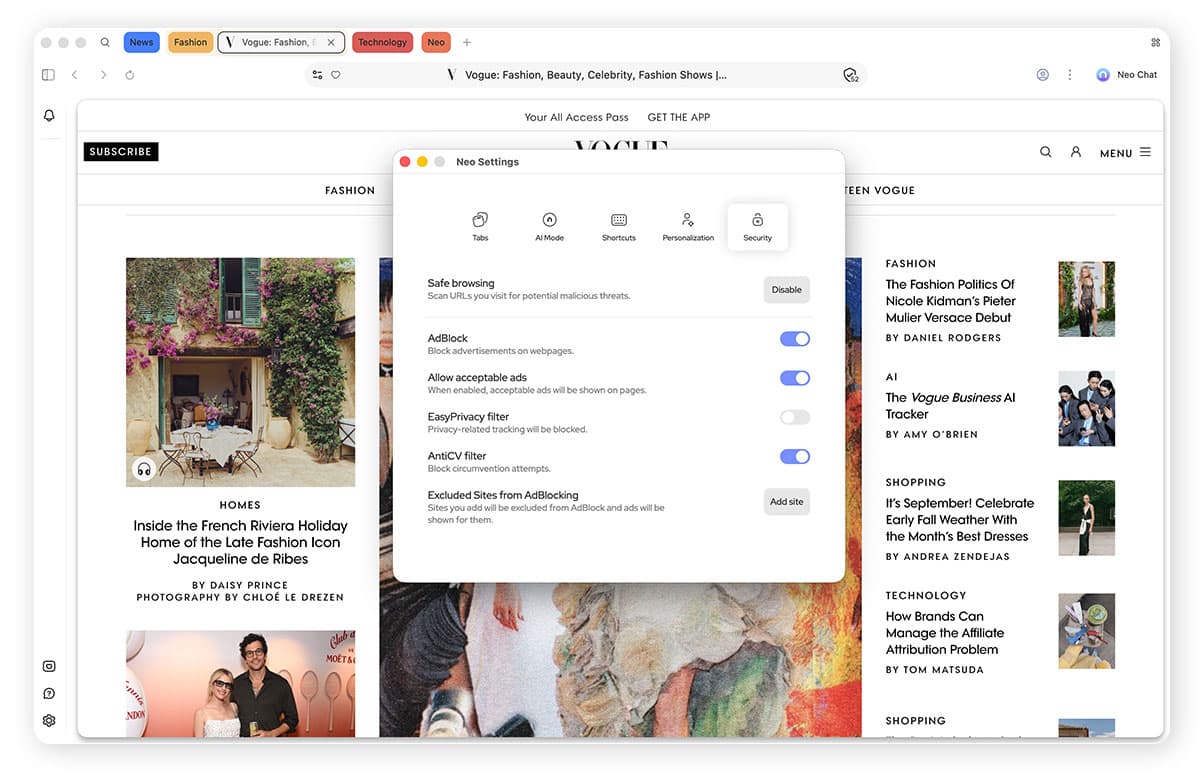Open the Vogue MENU hamburger
This screenshot has width=1200, height=776.
(1125, 153)
